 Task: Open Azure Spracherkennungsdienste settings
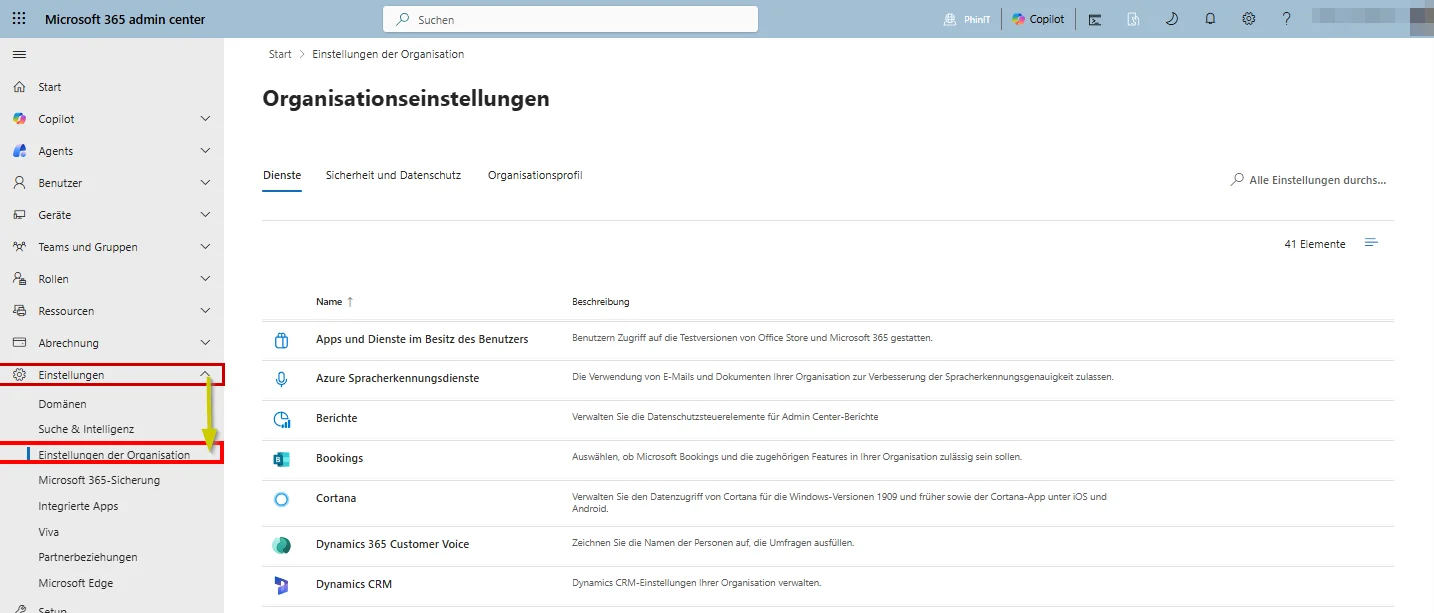pos(397,378)
